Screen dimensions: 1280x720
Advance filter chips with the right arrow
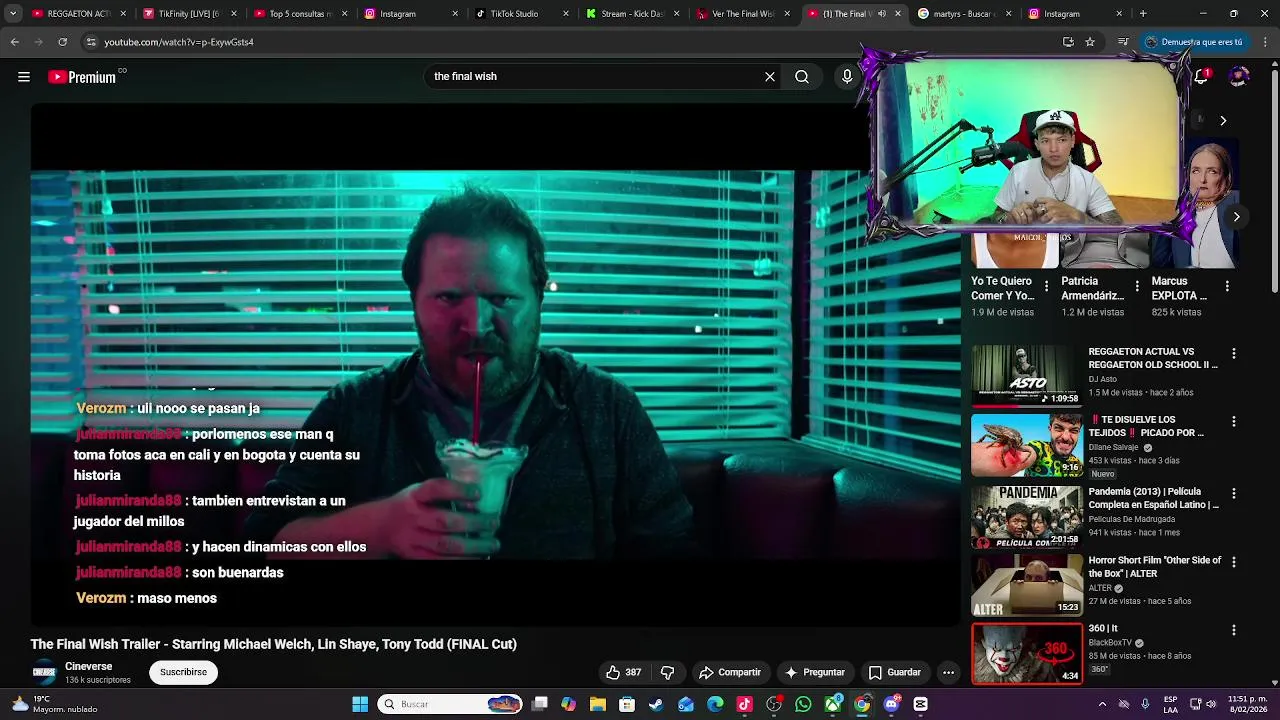(1223, 120)
